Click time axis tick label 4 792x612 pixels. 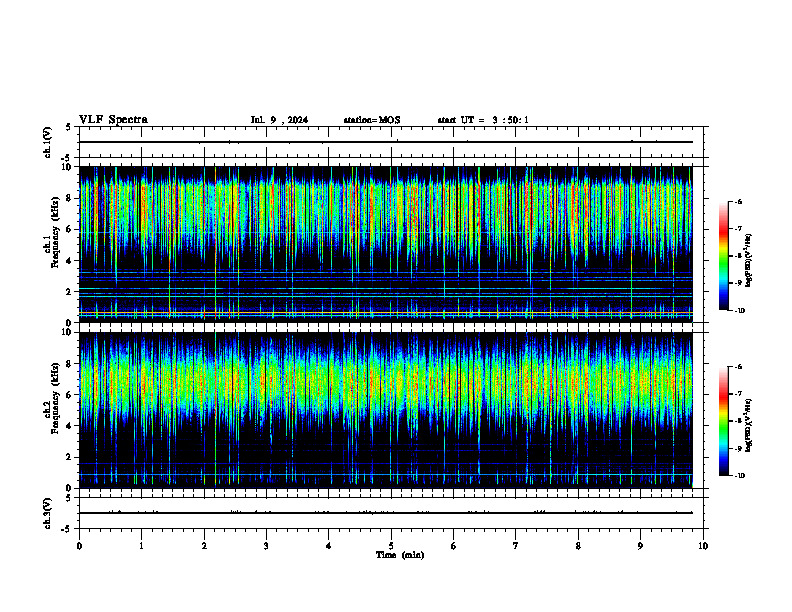point(329,546)
